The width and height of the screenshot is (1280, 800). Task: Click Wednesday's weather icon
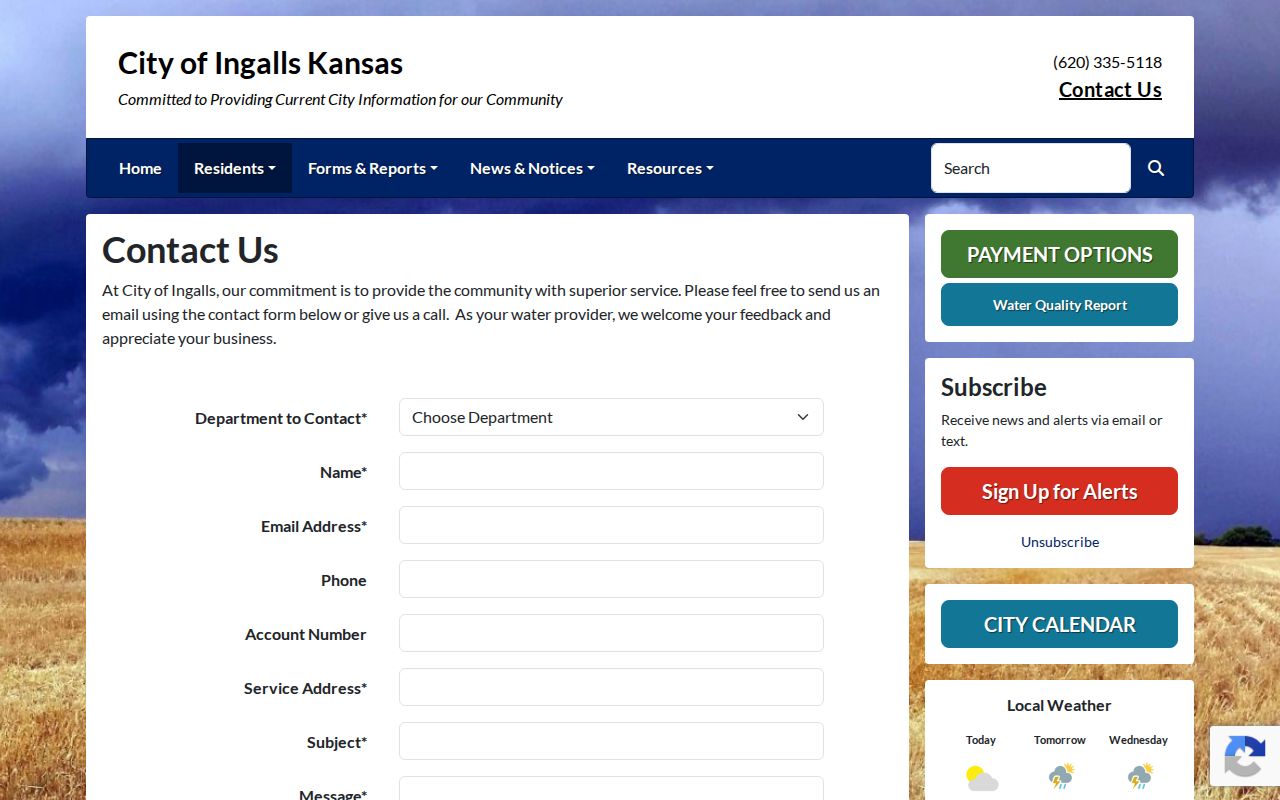click(1139, 777)
